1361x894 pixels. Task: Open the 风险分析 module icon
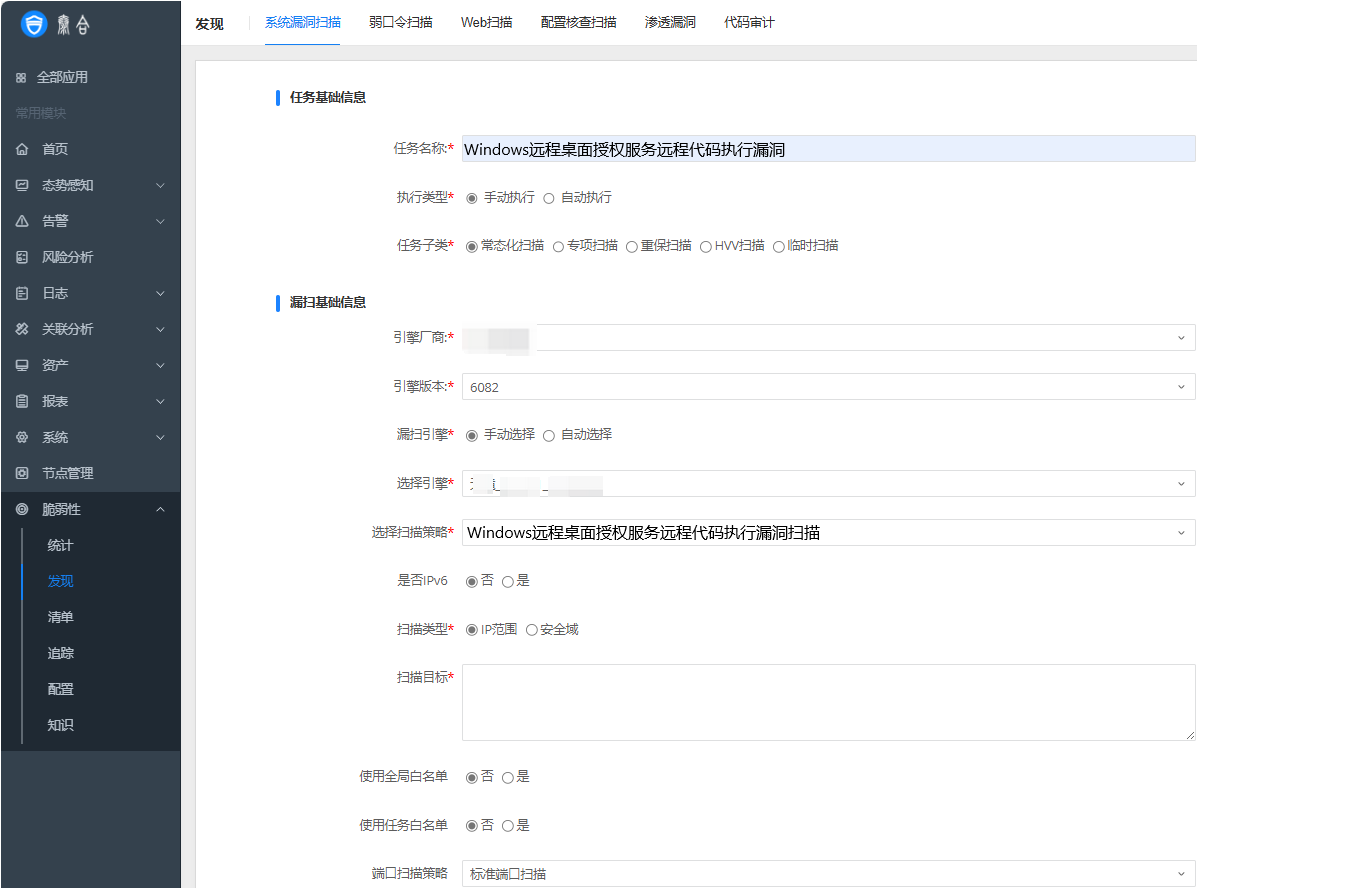pyautogui.click(x=20, y=256)
